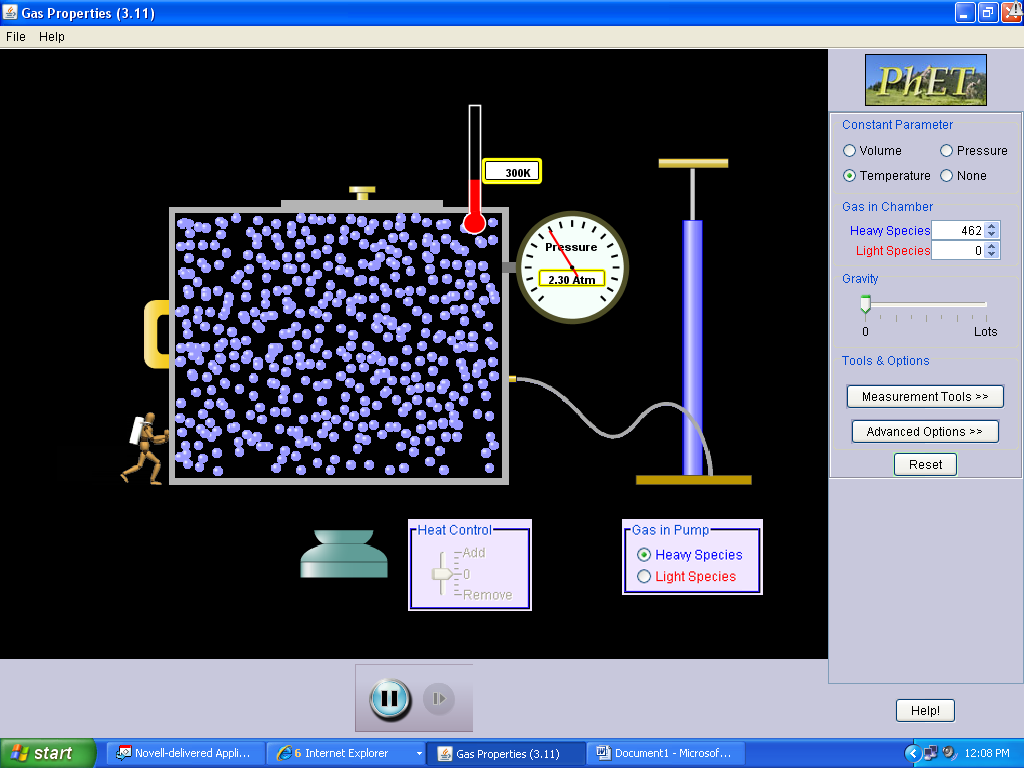Select Volume as the constant parameter
The image size is (1024, 768).
(848, 150)
